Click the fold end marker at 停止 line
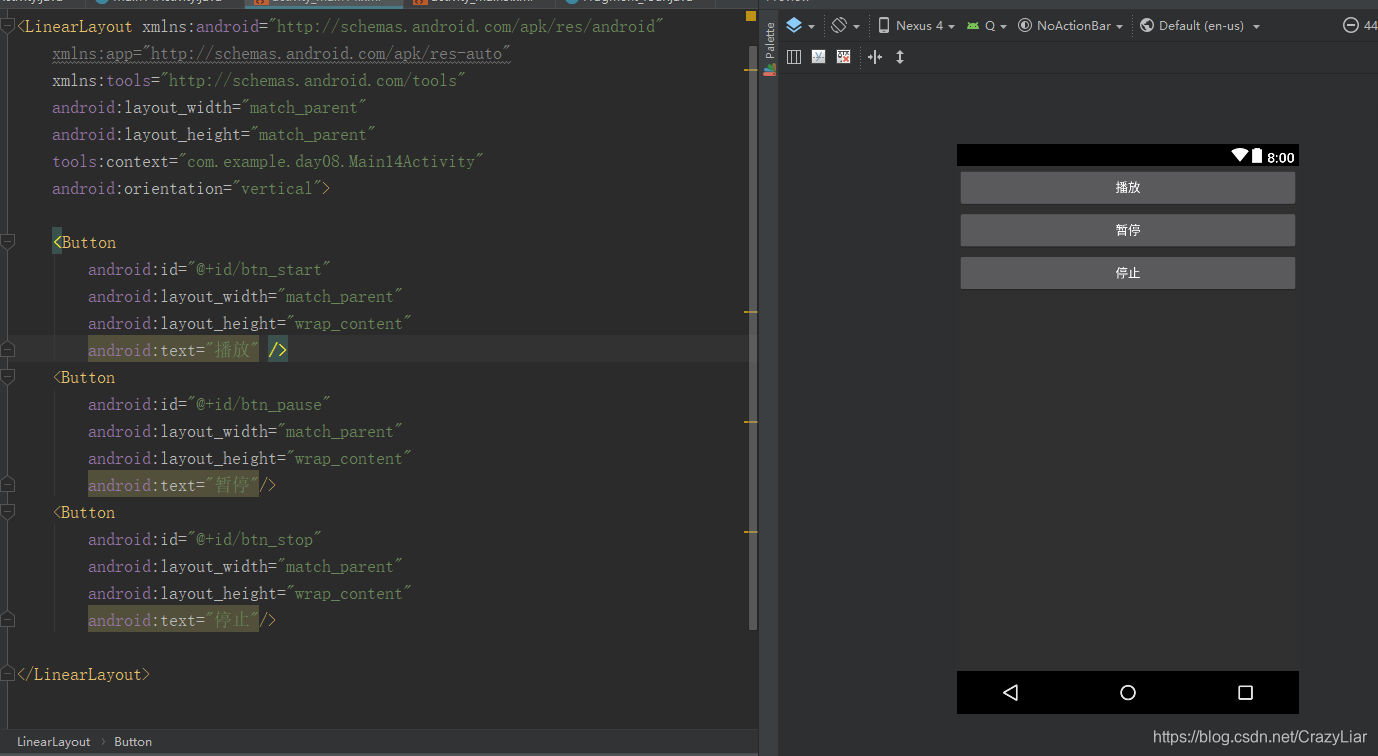The height and width of the screenshot is (756, 1378). coord(8,620)
